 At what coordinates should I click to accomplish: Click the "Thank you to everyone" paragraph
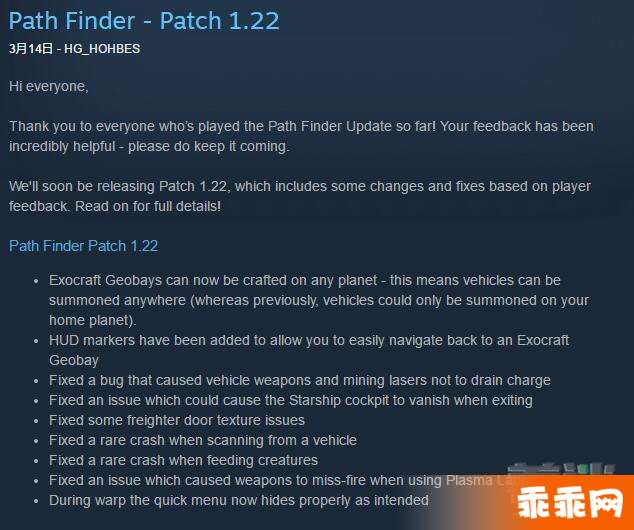[301, 136]
